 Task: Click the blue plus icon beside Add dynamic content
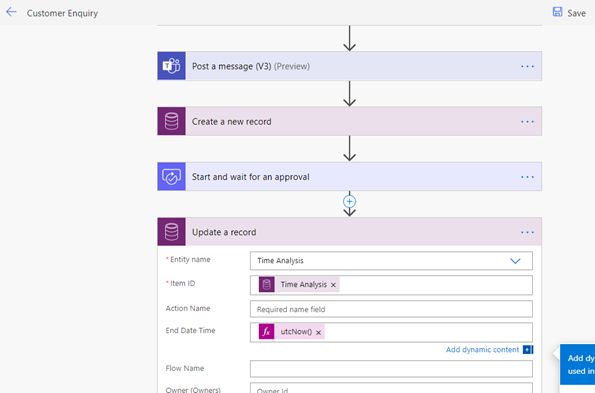point(527,349)
